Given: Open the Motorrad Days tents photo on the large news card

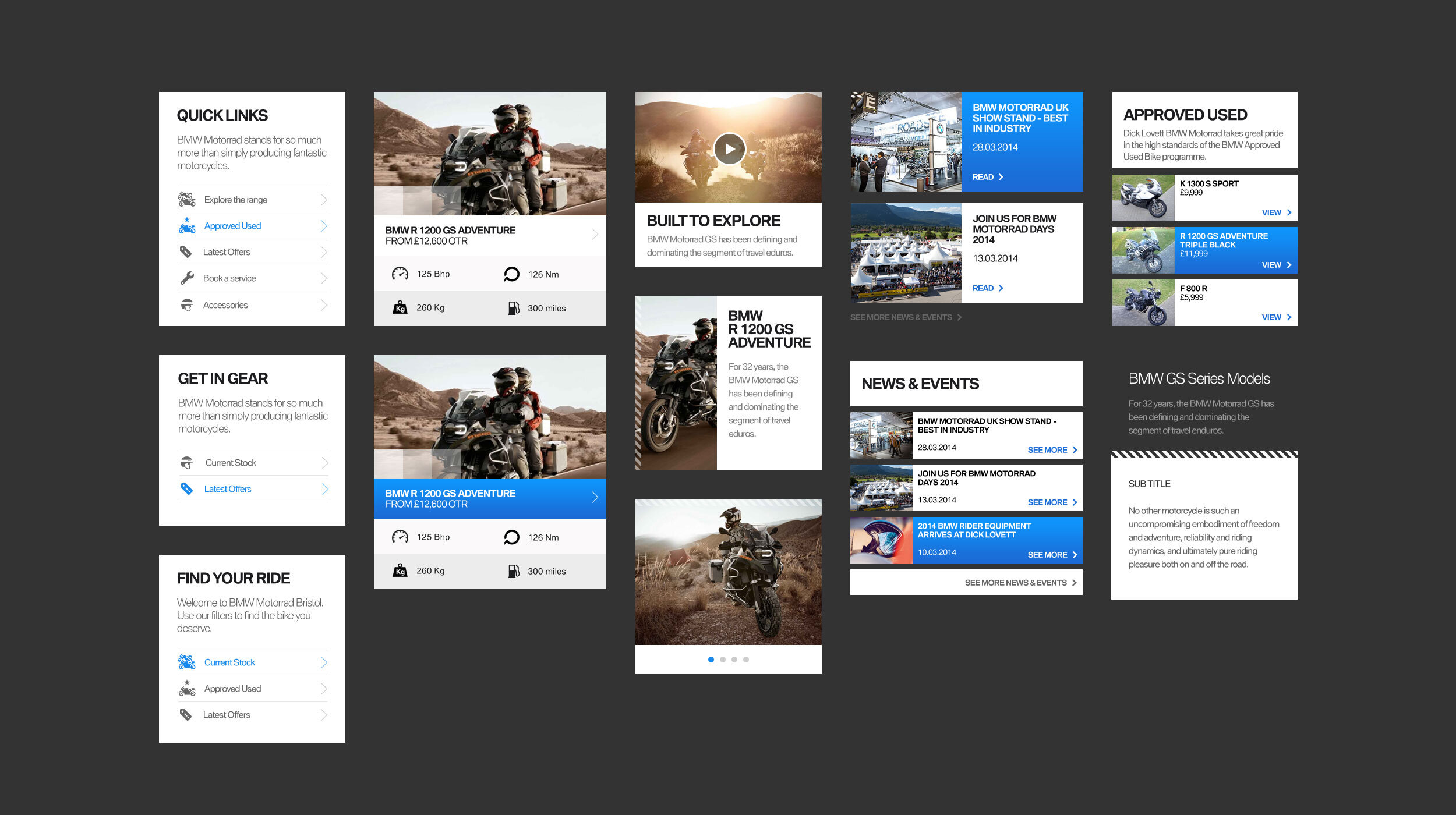Looking at the screenshot, I should point(906,253).
